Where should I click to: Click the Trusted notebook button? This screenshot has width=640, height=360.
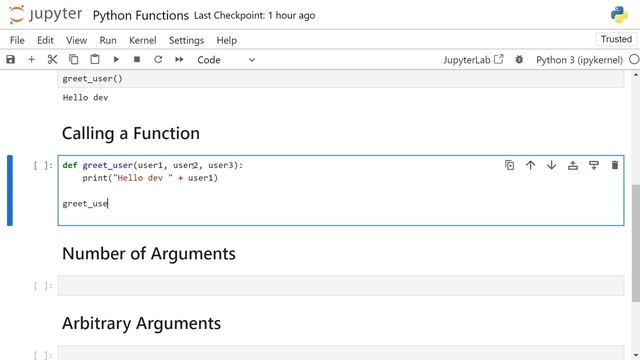click(616, 39)
